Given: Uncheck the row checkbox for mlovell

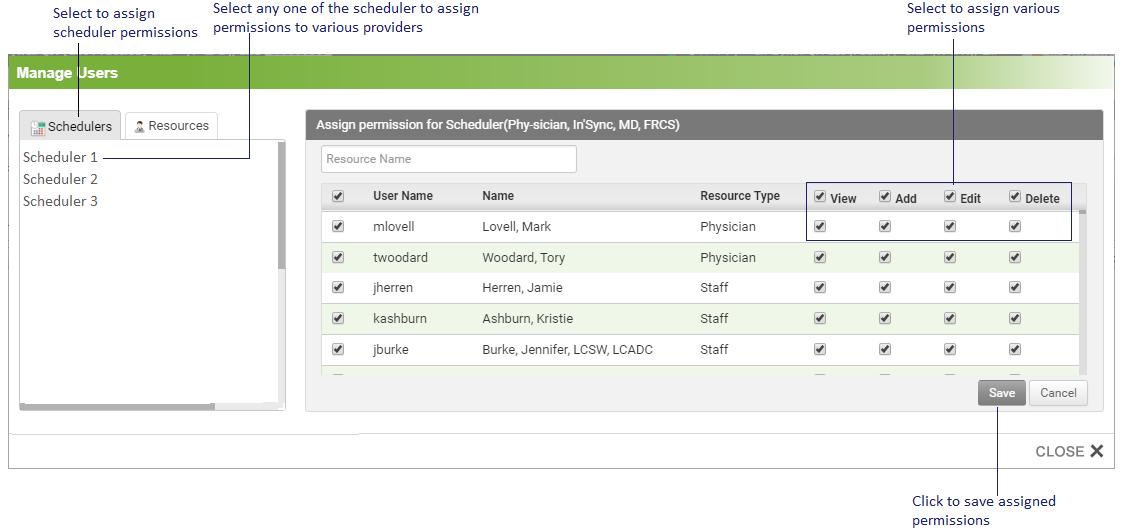Looking at the screenshot, I should (338, 226).
